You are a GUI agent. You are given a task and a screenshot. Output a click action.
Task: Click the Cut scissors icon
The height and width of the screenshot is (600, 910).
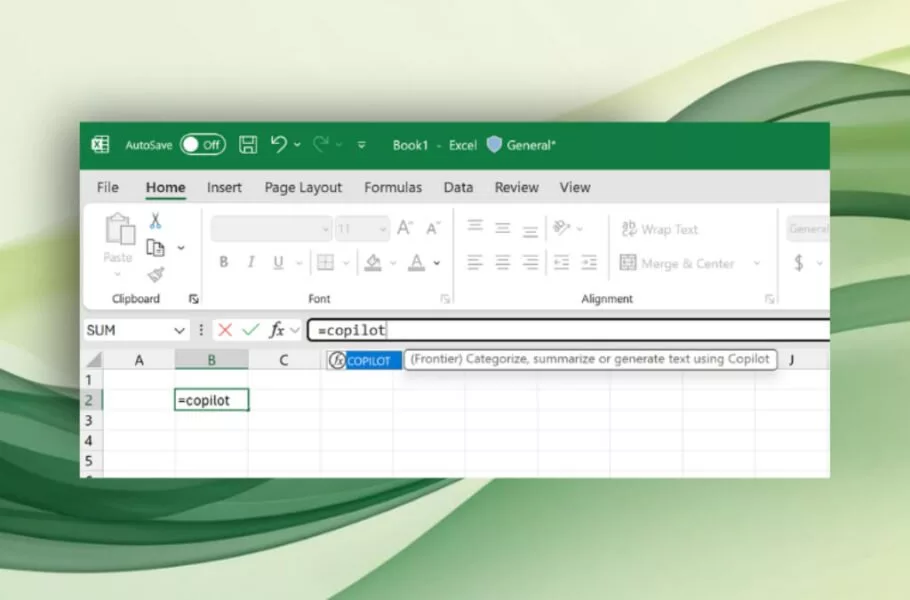(x=155, y=221)
